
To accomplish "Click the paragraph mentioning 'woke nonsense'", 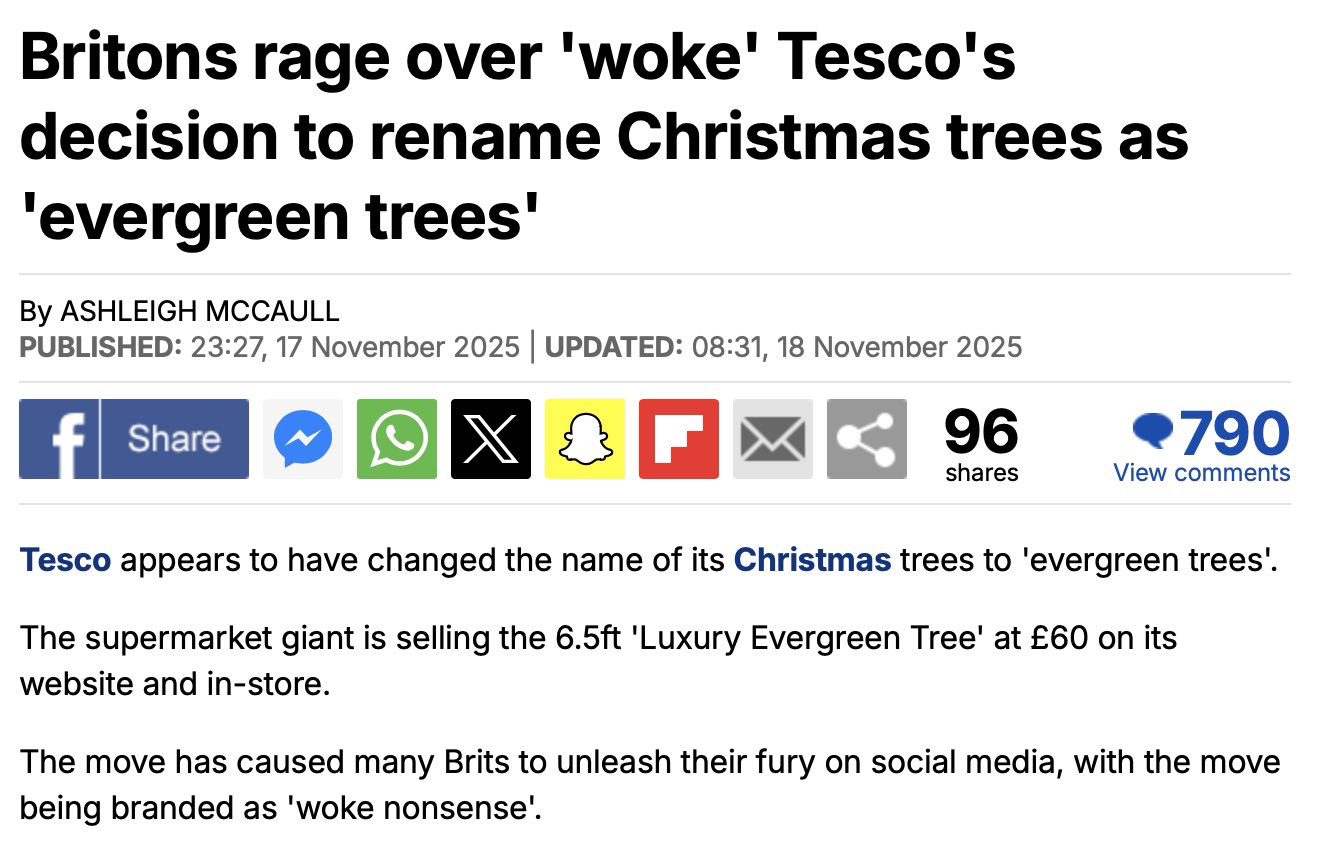I will tap(649, 784).
